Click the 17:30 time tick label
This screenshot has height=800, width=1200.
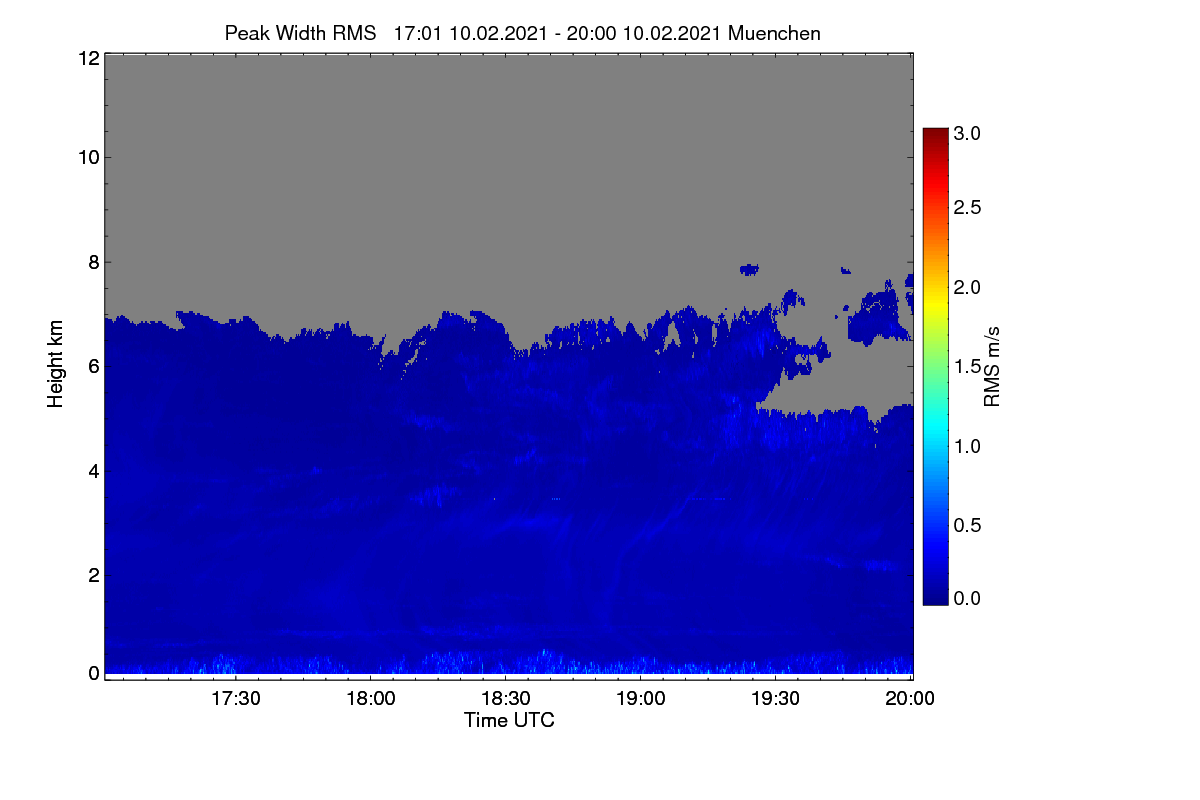(235, 699)
